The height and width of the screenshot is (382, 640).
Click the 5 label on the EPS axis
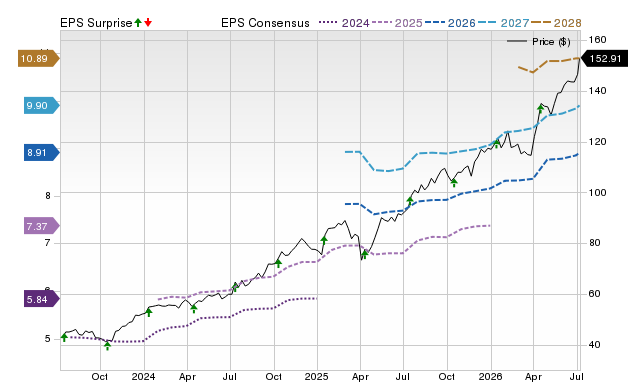point(48,339)
